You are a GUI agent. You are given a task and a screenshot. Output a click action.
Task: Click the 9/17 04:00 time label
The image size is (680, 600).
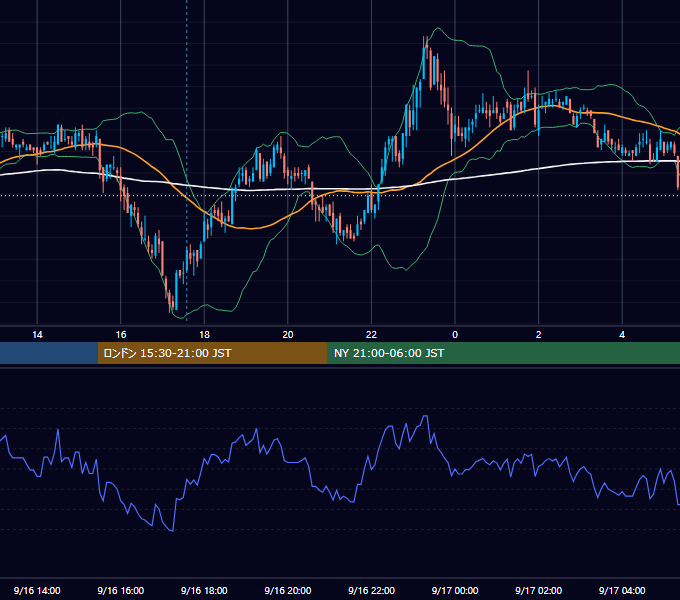click(622, 590)
